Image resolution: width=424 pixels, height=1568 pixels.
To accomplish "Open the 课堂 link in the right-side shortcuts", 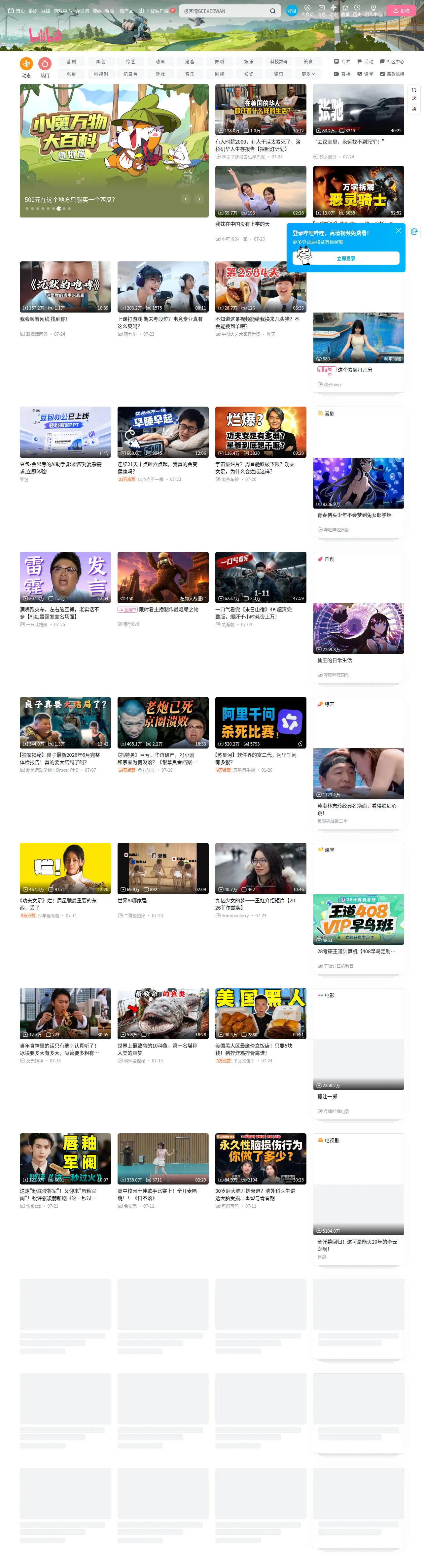I will point(366,74).
